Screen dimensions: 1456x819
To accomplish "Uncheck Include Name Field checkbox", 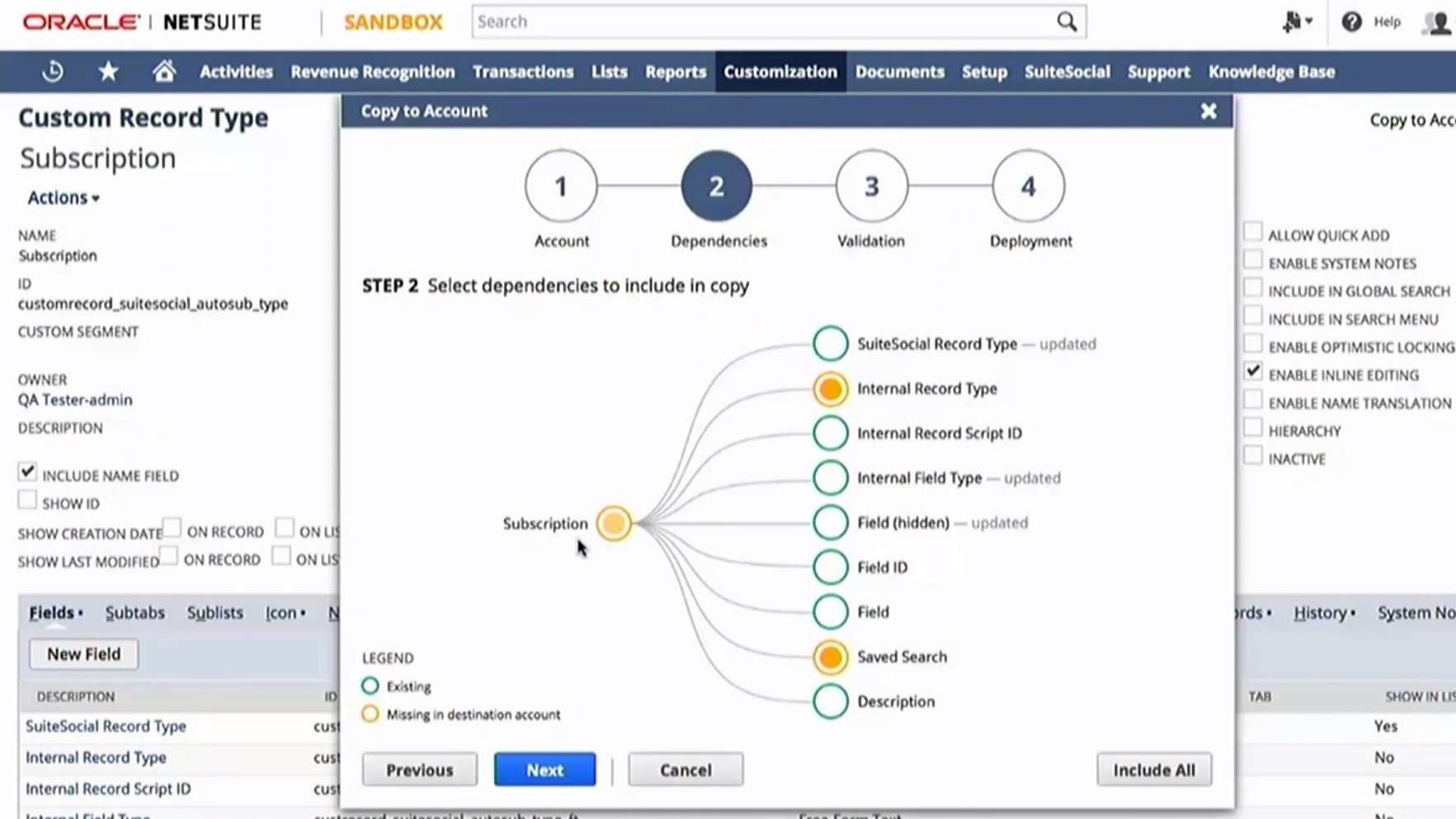I will coord(27,472).
